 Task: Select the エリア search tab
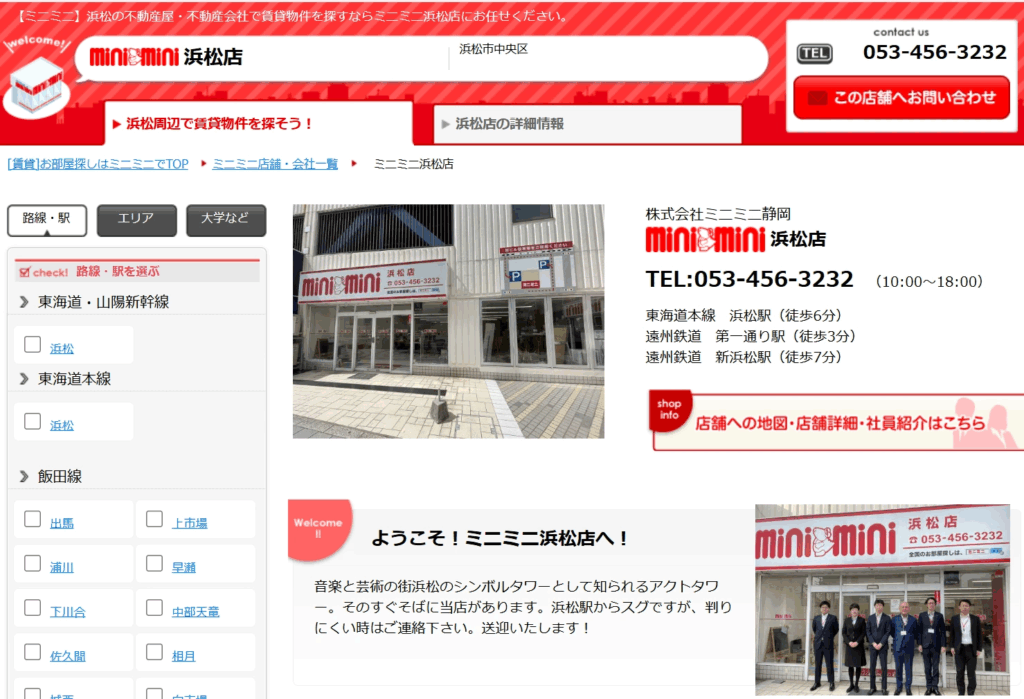pos(137,220)
